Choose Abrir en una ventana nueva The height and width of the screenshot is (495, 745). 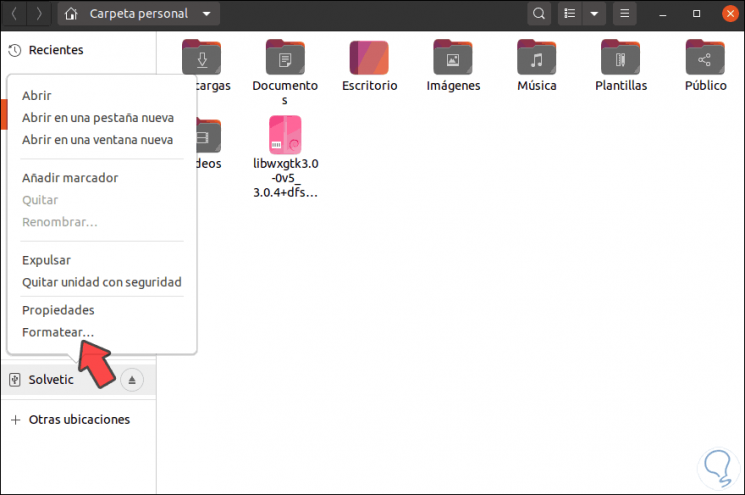97,140
